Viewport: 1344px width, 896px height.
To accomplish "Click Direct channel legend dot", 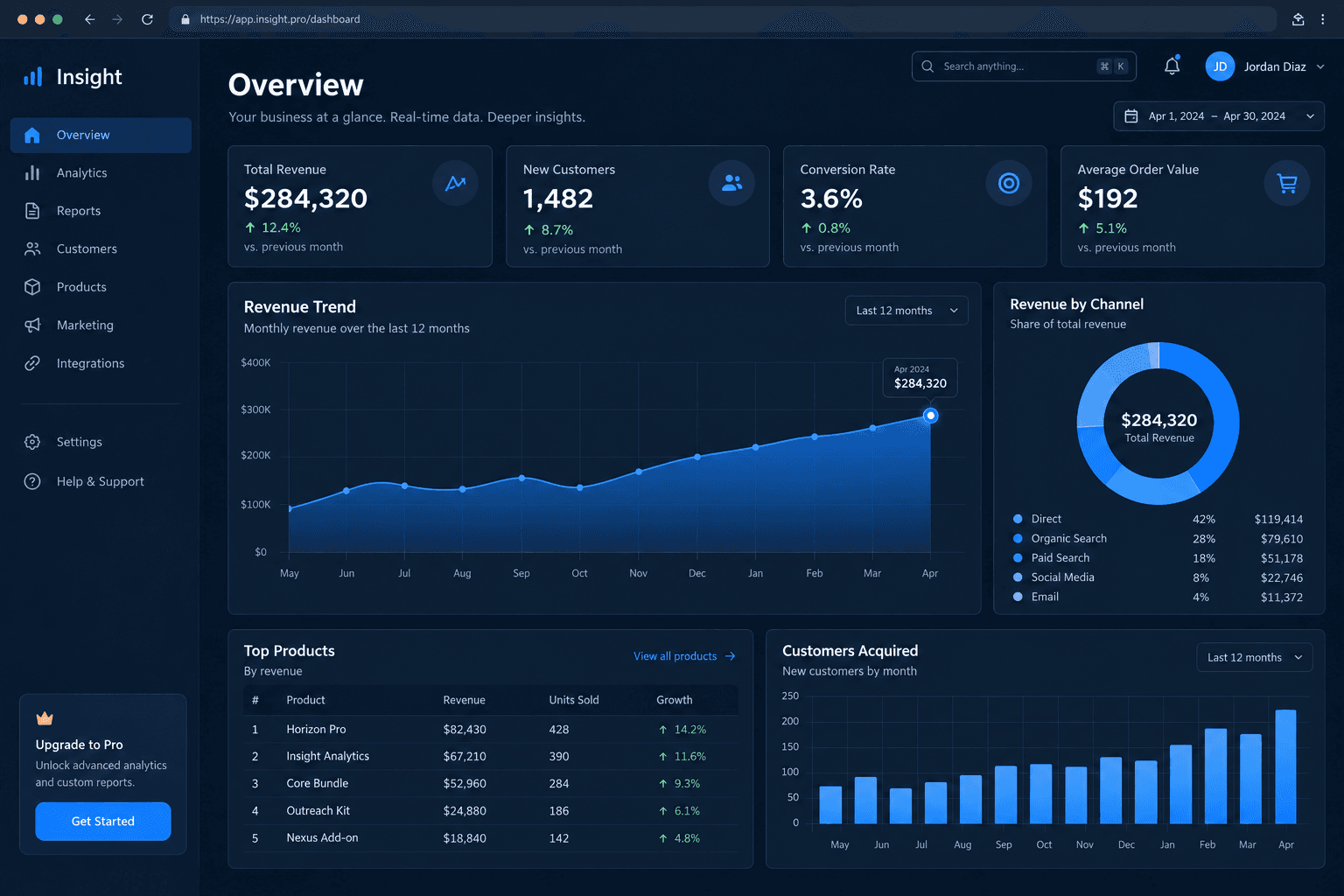I will pyautogui.click(x=1018, y=519).
